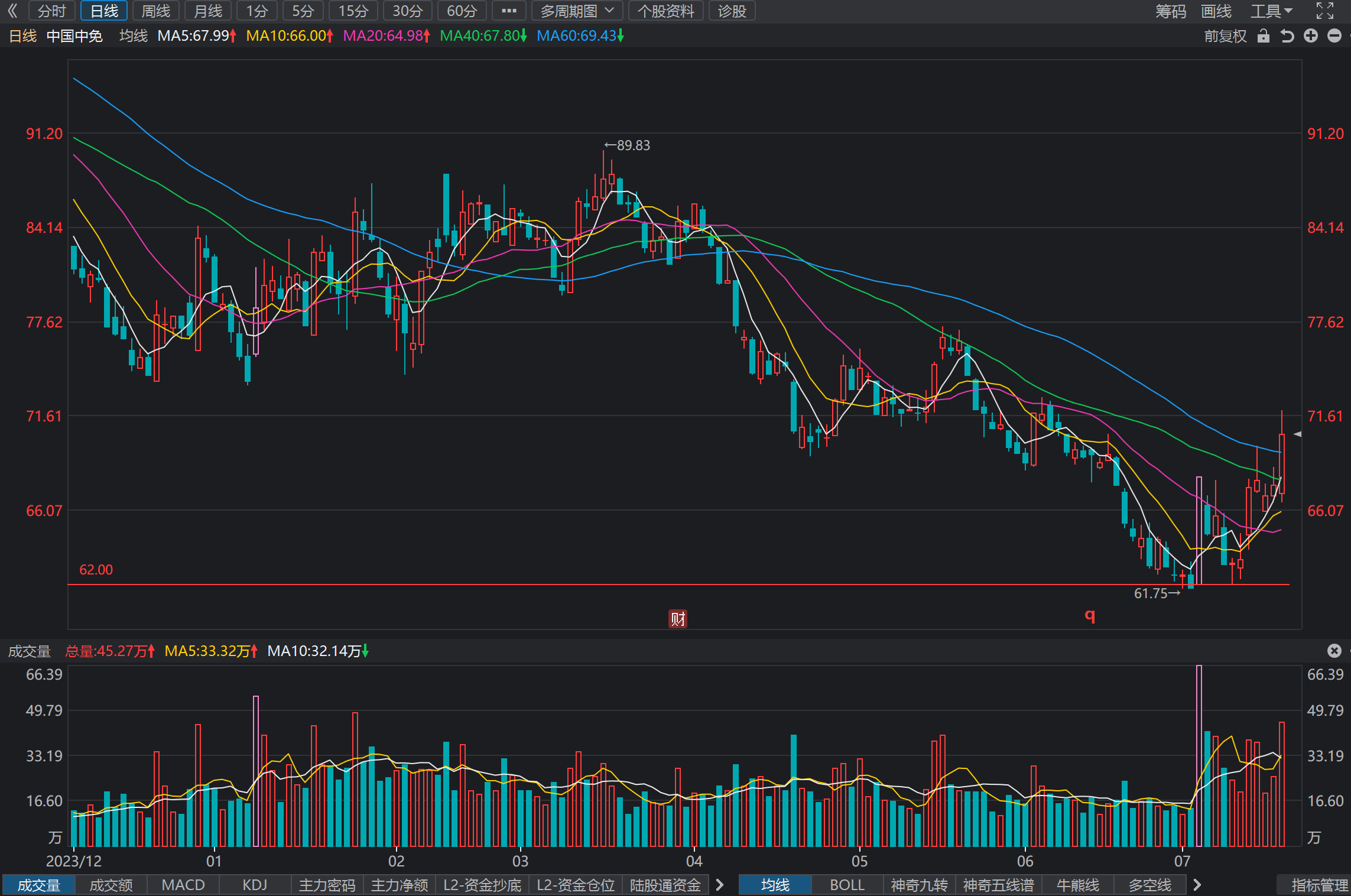Screen dimensions: 1351x896
Task: Click the 均线 label in the legend row
Action: (x=134, y=36)
